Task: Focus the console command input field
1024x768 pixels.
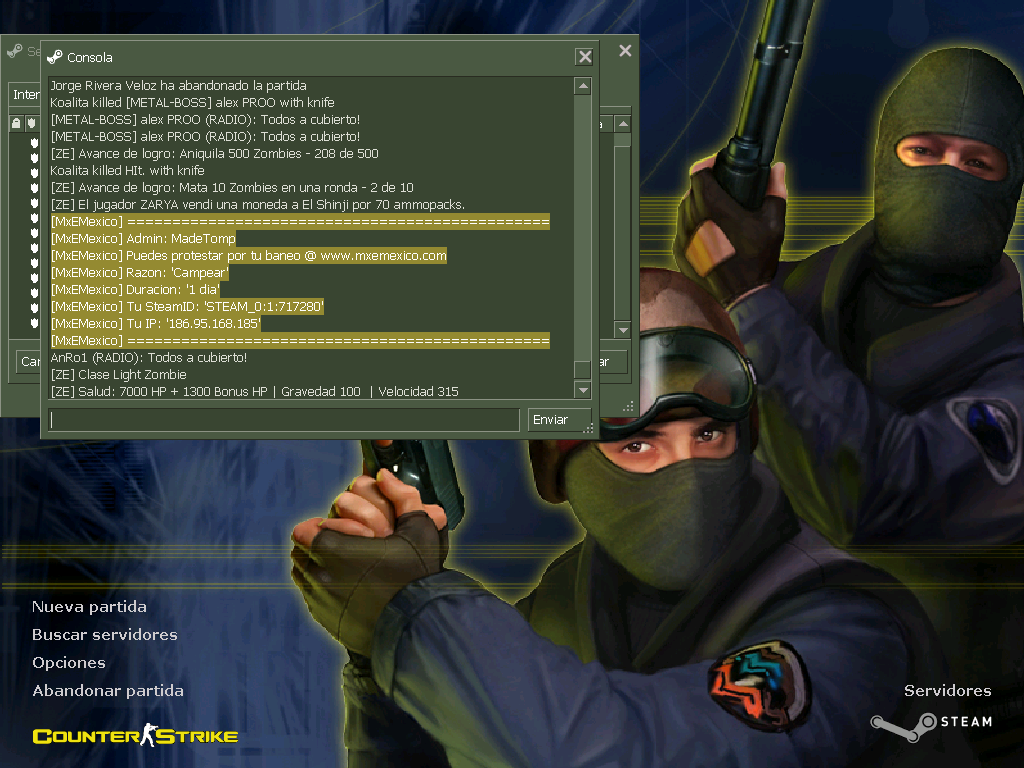Action: tap(284, 420)
